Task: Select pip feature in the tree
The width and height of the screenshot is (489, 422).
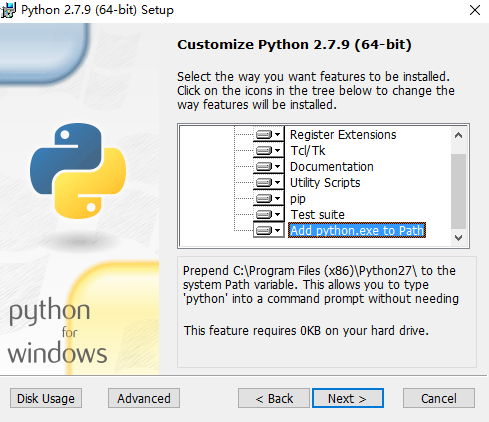Action: click(298, 199)
